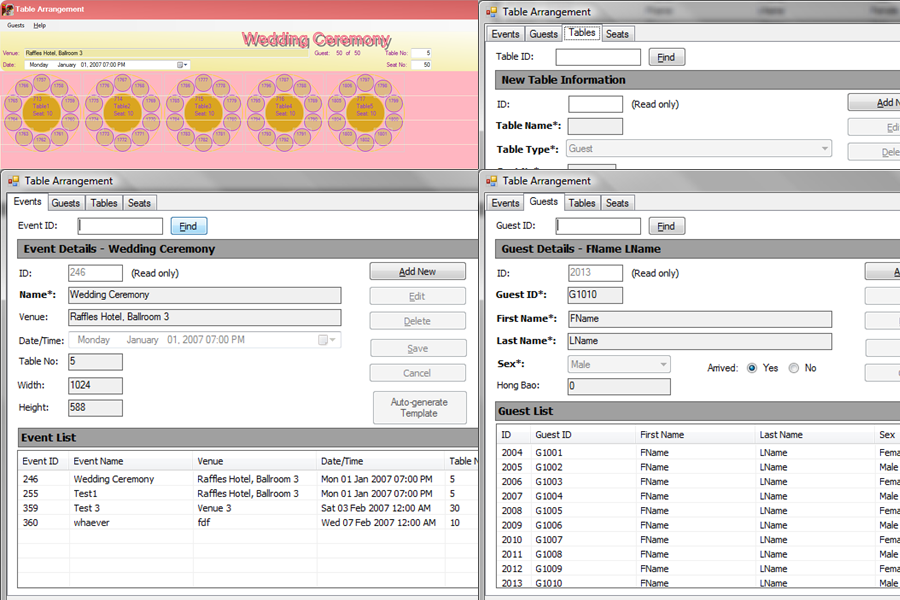Viewport: 900px width, 600px height.
Task: Click Add New button in Event Details
Action: (418, 272)
